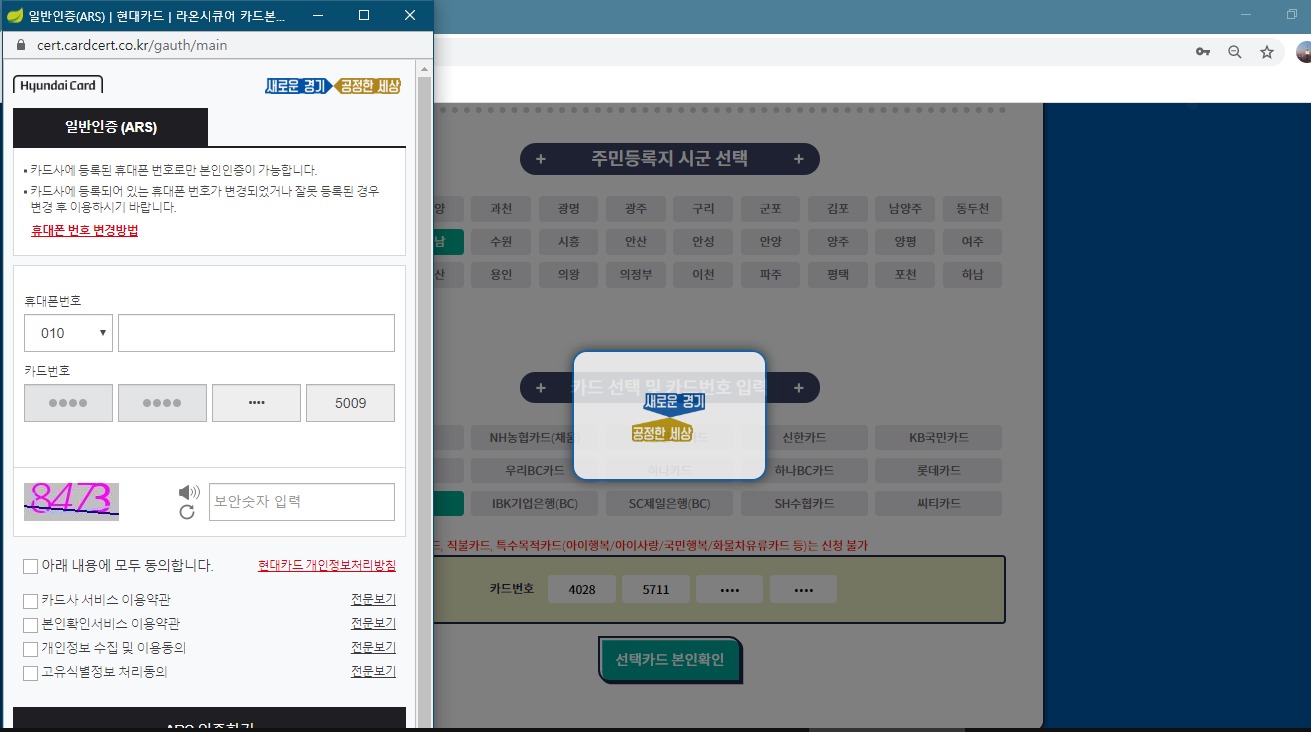1311x732 pixels.
Task: Select 여주 city in background page
Action: click(x=972, y=242)
